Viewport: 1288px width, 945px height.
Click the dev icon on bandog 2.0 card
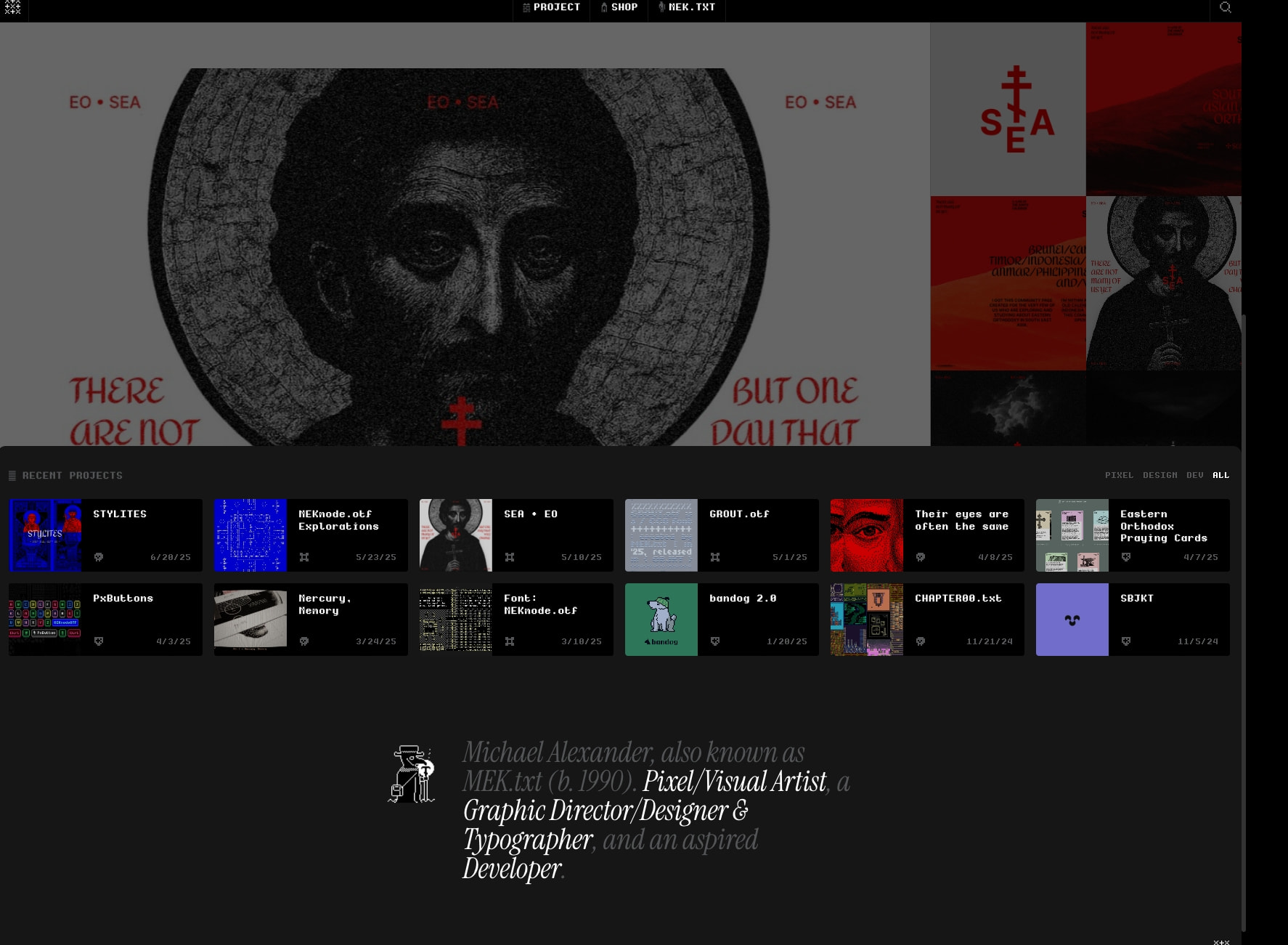tap(715, 641)
